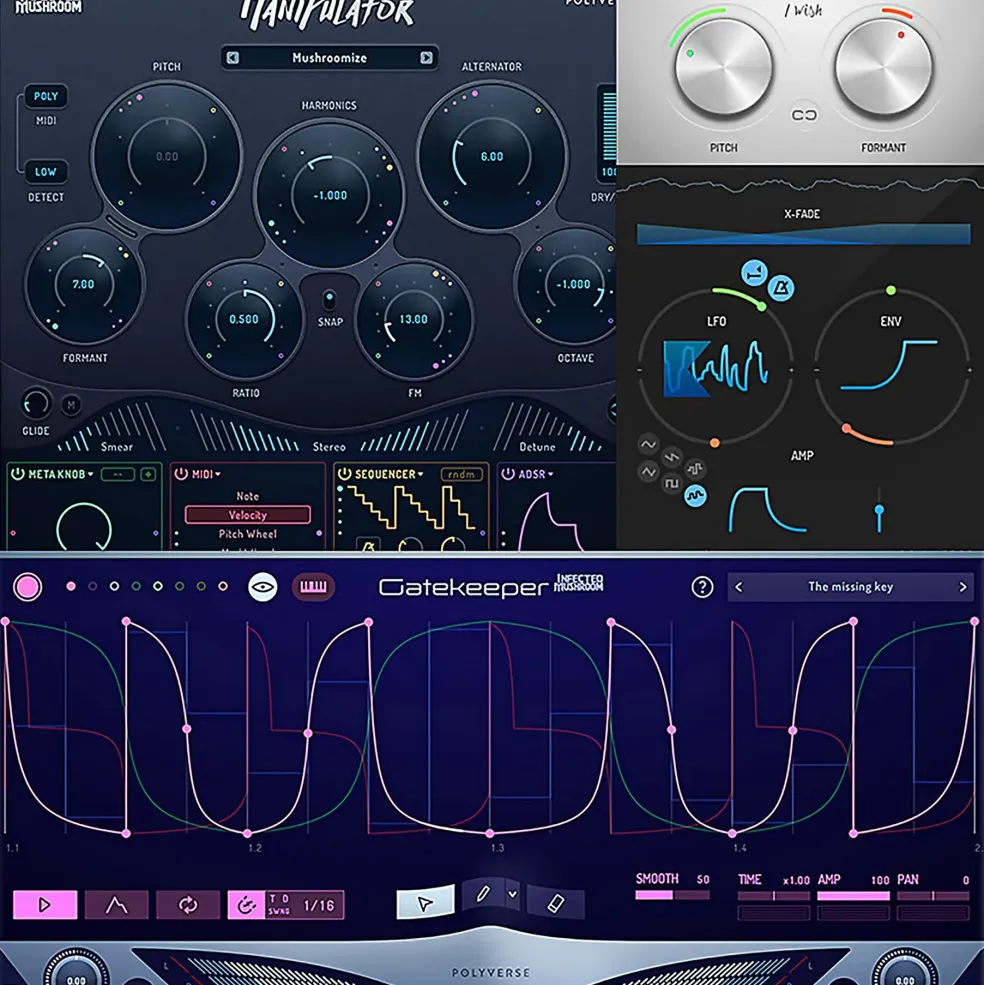This screenshot has height=985, width=984.
Task: Click the Harmonics knob
Action: [x=329, y=195]
